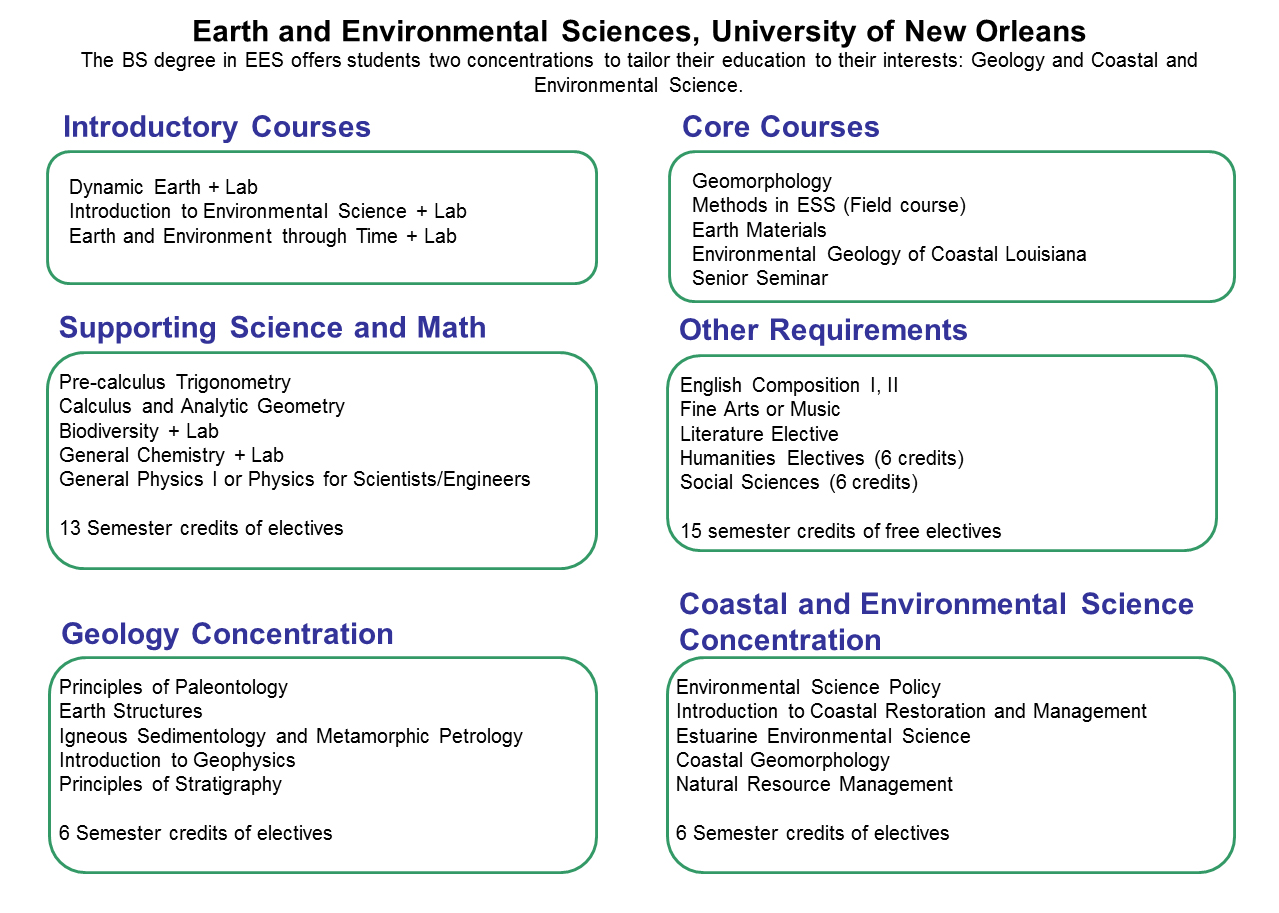The height and width of the screenshot is (913, 1279).
Task: Select General Chemistry + Lab
Action: tap(171, 455)
